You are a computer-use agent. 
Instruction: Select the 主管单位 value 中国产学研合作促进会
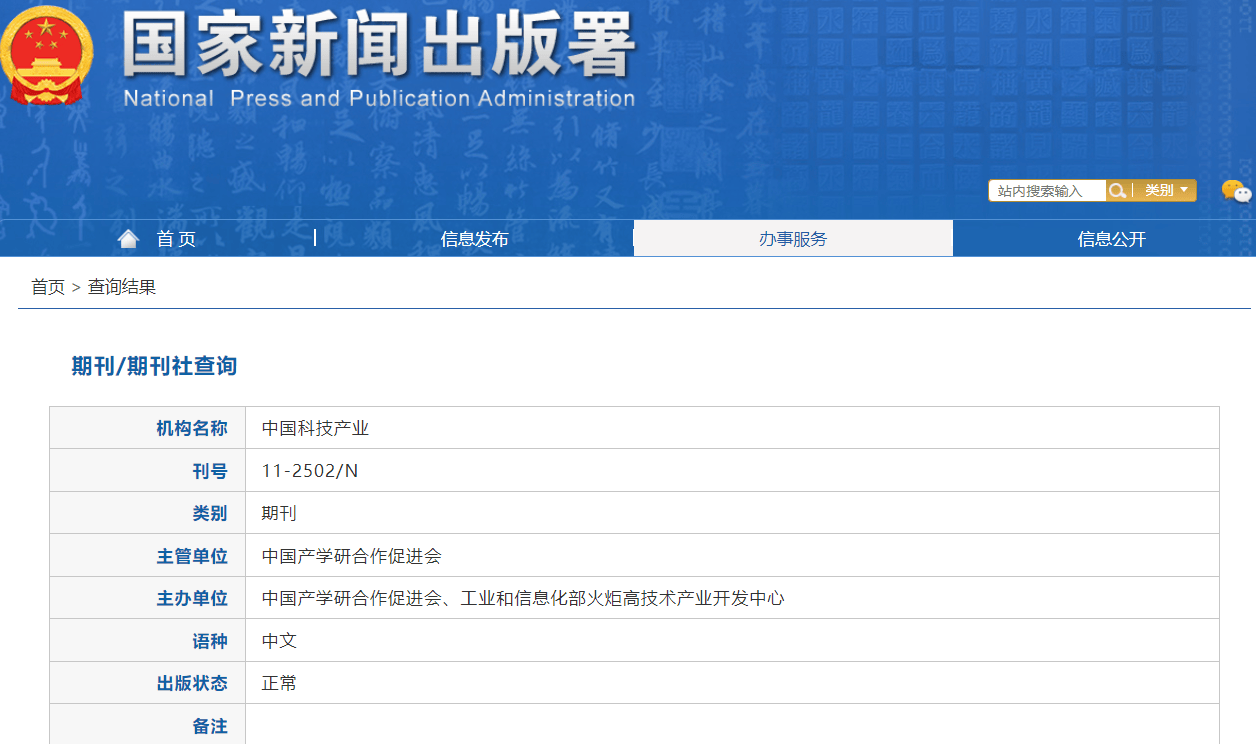tap(351, 556)
